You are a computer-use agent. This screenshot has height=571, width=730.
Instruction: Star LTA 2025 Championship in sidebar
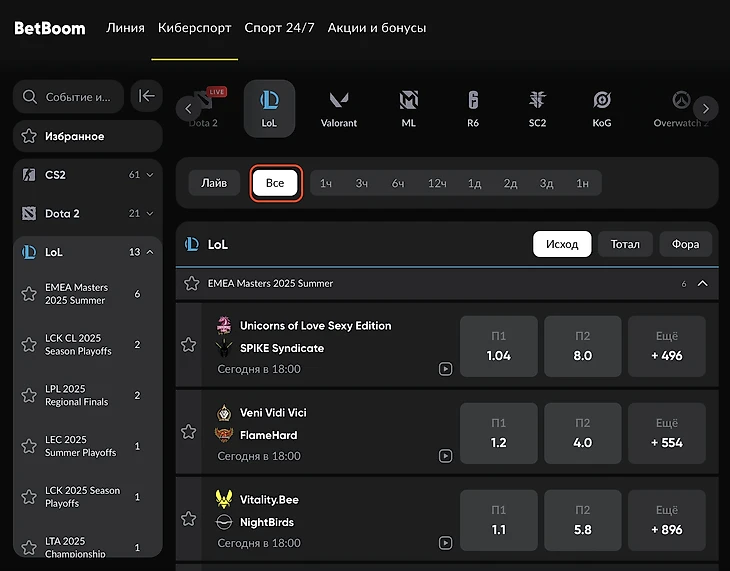click(29, 547)
